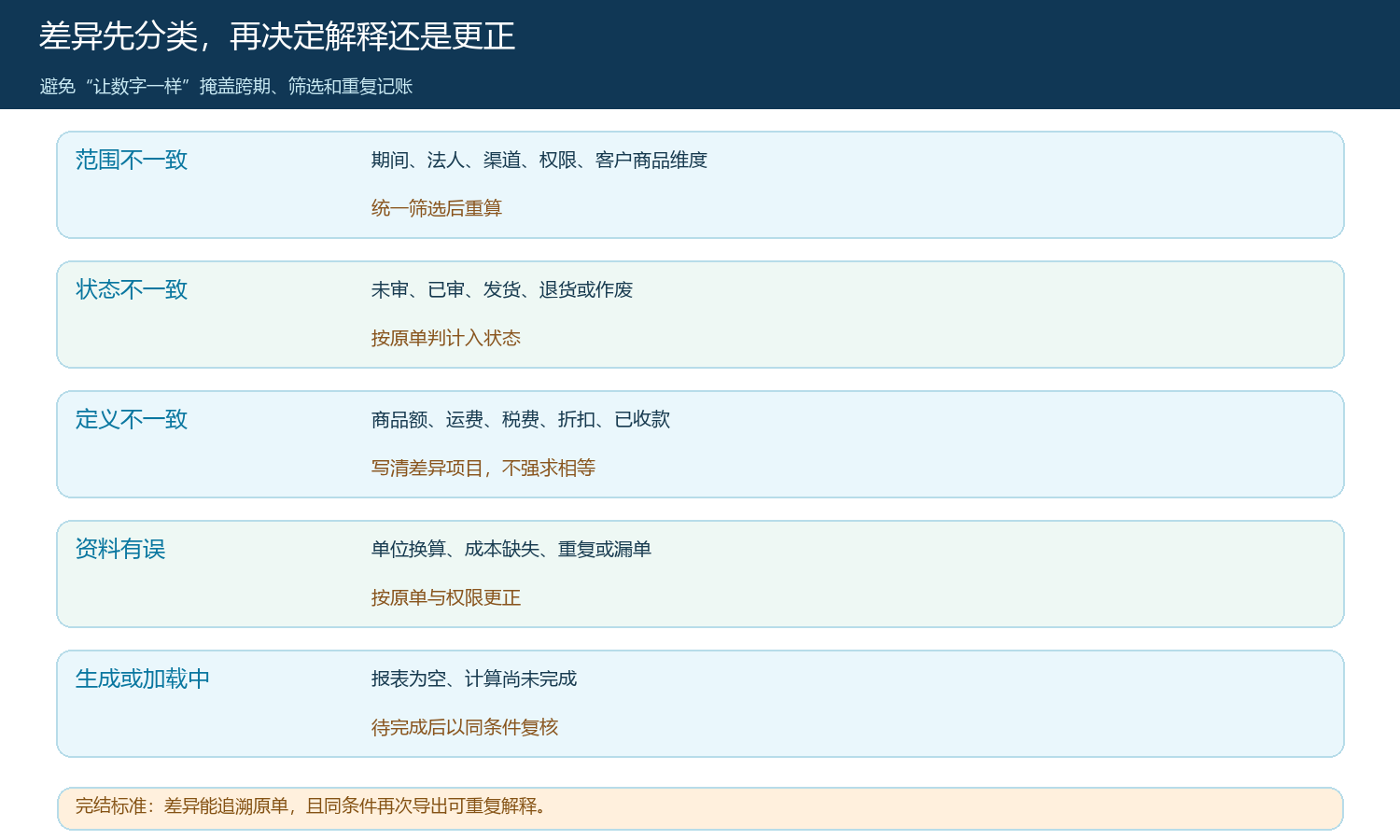Click the 商品额、运费、税费 description line
This screenshot has width=1400, height=840.
click(x=521, y=420)
